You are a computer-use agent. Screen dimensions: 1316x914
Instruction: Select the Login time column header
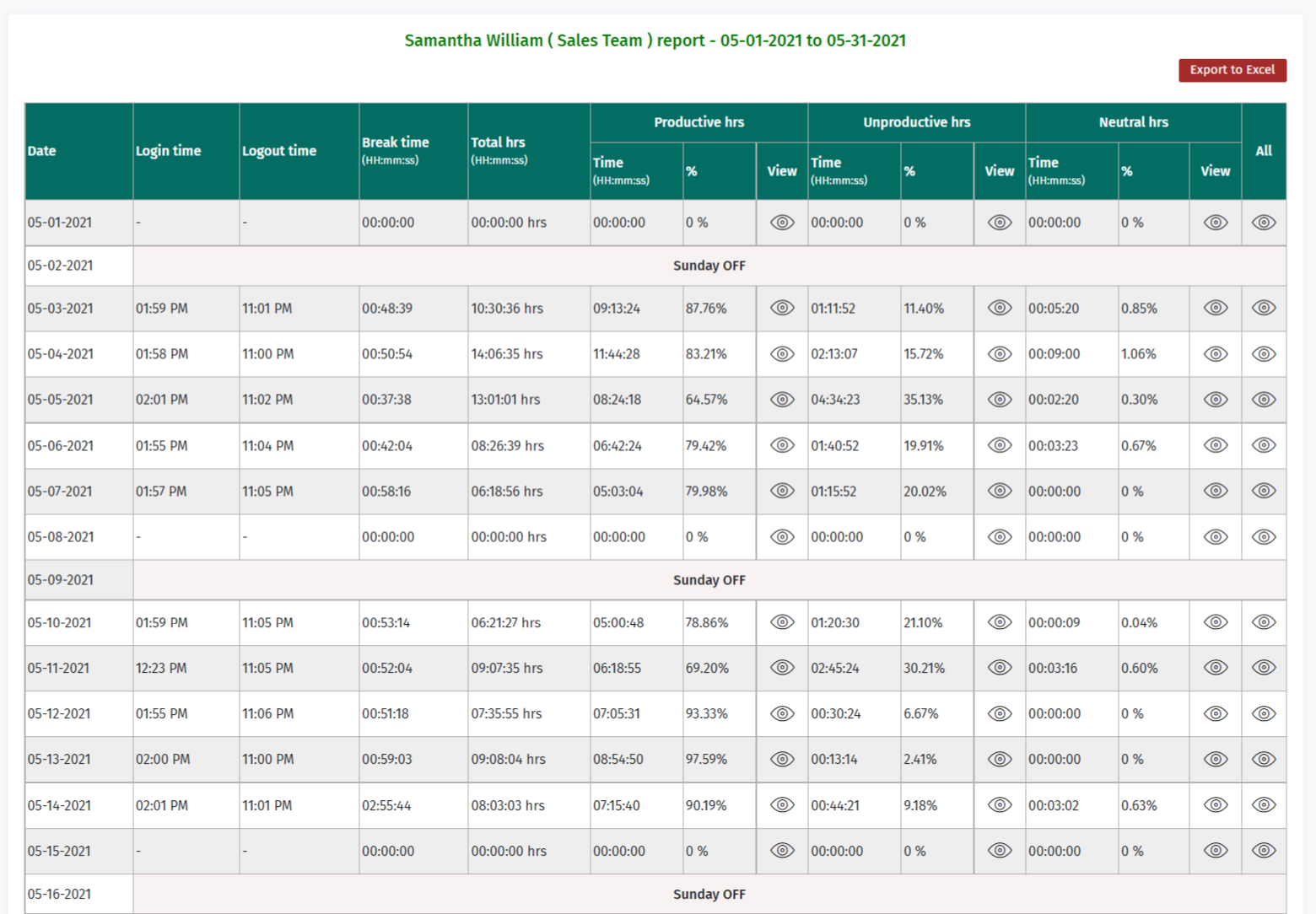[169, 151]
